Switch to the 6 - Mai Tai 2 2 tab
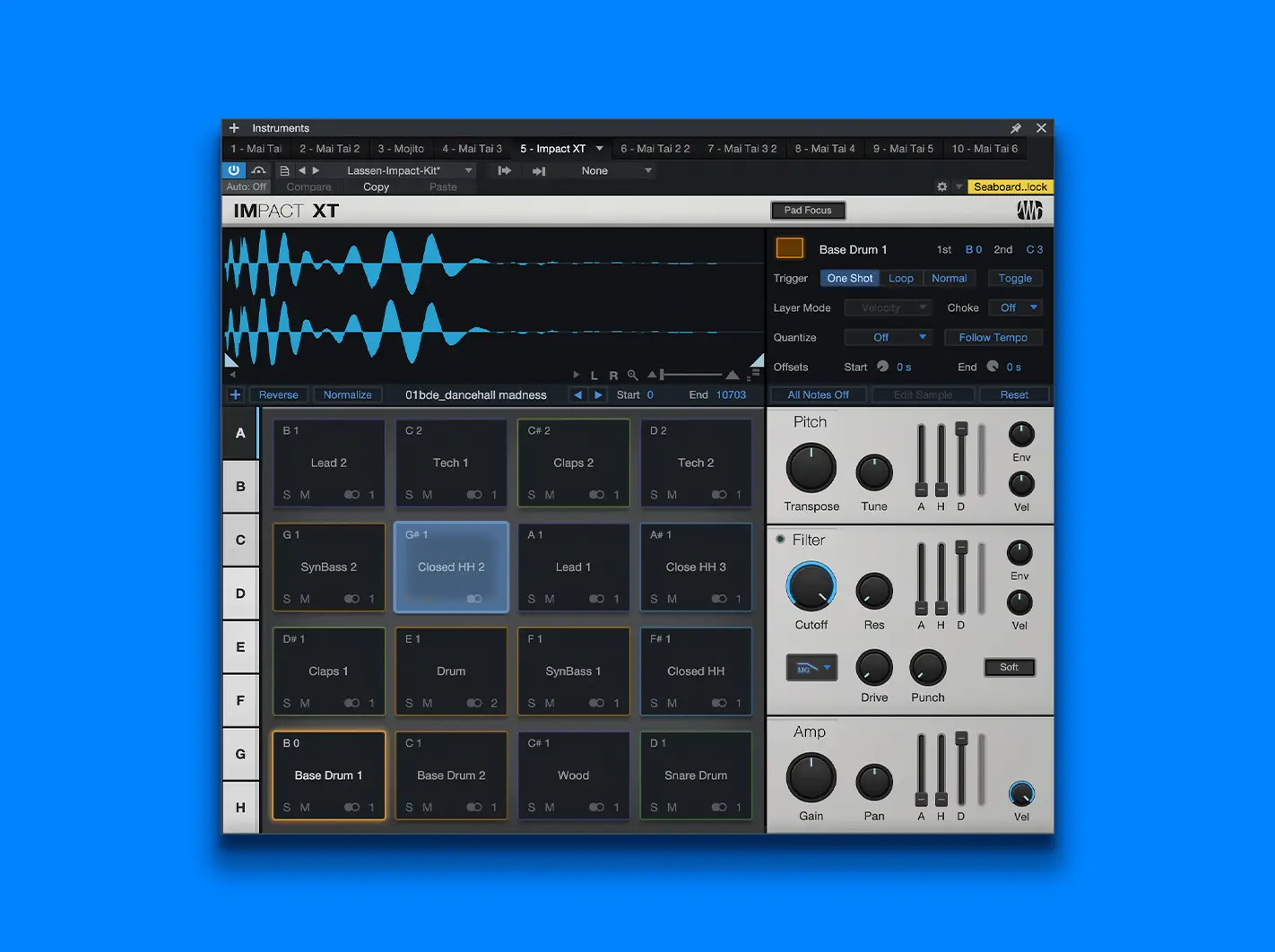Screen dimensions: 1275x952 coord(655,149)
